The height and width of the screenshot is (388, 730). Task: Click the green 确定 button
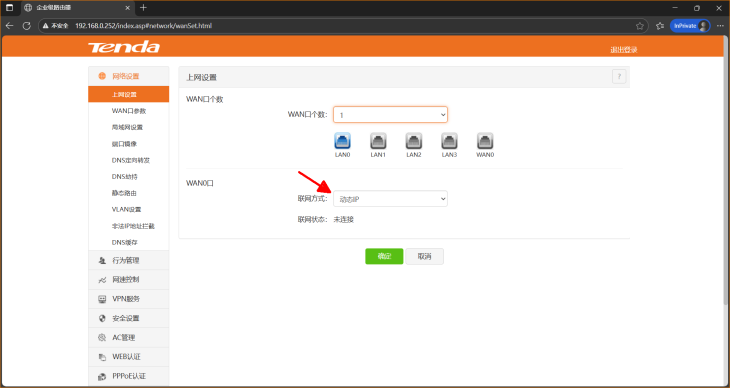coord(384,256)
